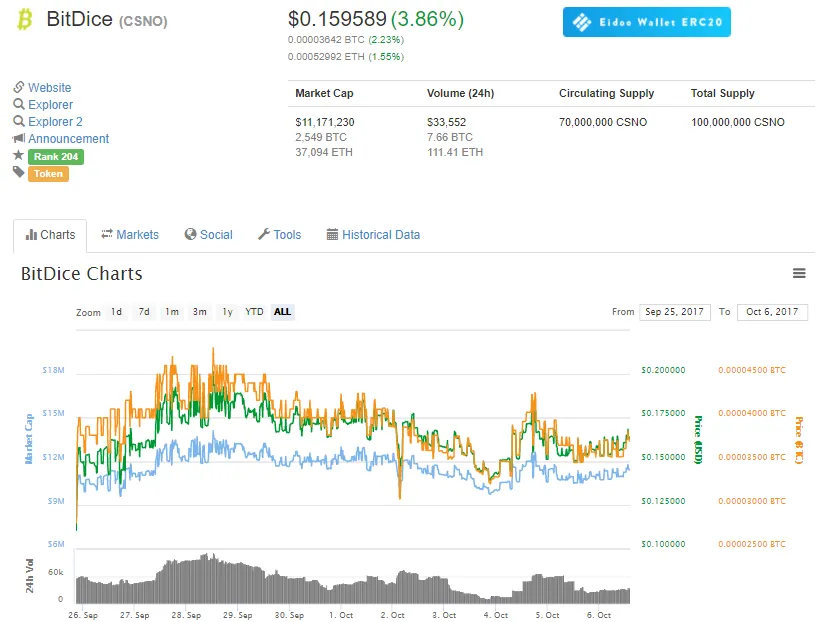Viewport: 828px width, 622px height.
Task: Click the Eidoo Wallet ERC20 banner
Action: (x=647, y=22)
